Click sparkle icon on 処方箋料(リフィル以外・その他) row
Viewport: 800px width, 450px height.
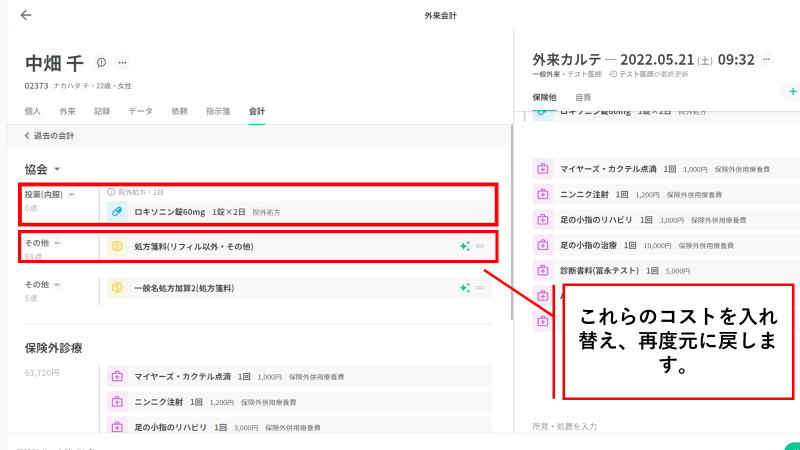pos(464,246)
